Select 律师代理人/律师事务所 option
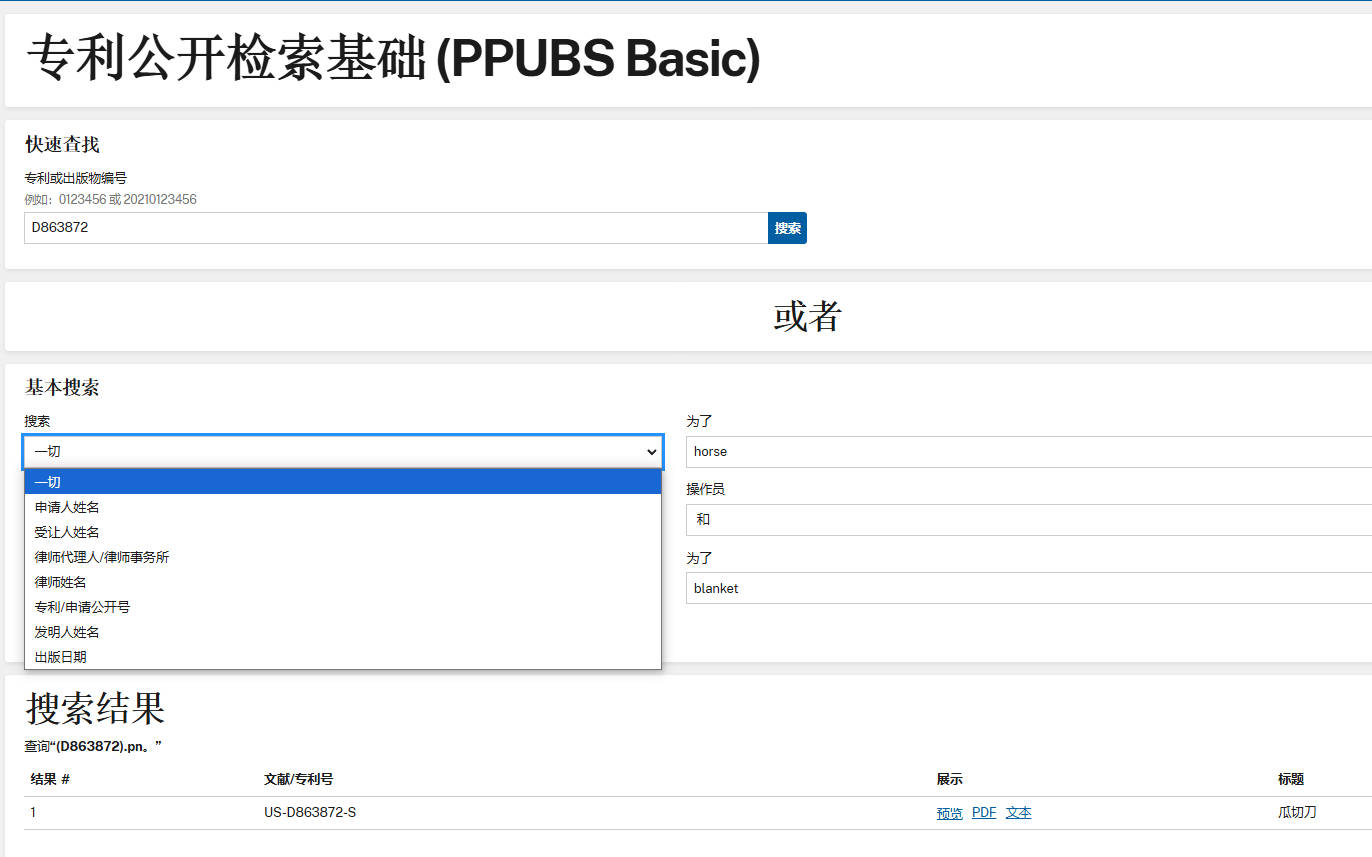The width and height of the screenshot is (1372, 857). click(343, 557)
